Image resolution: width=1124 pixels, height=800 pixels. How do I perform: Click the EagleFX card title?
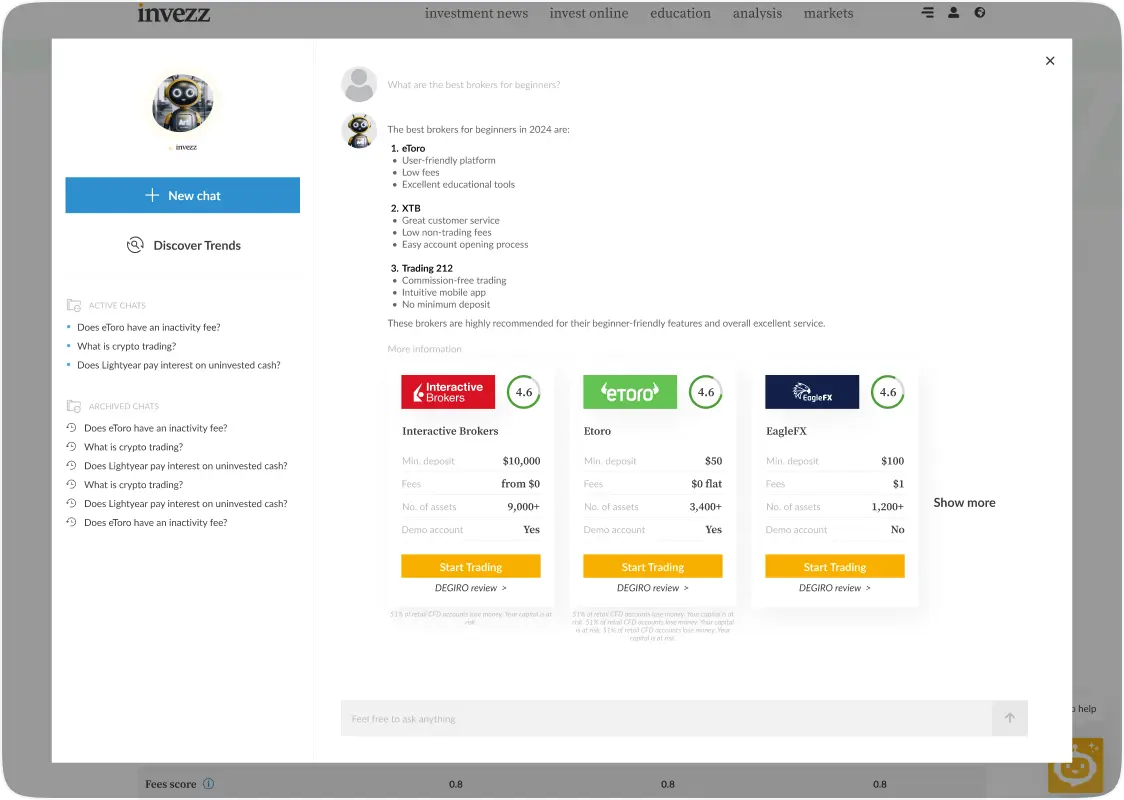pos(786,431)
